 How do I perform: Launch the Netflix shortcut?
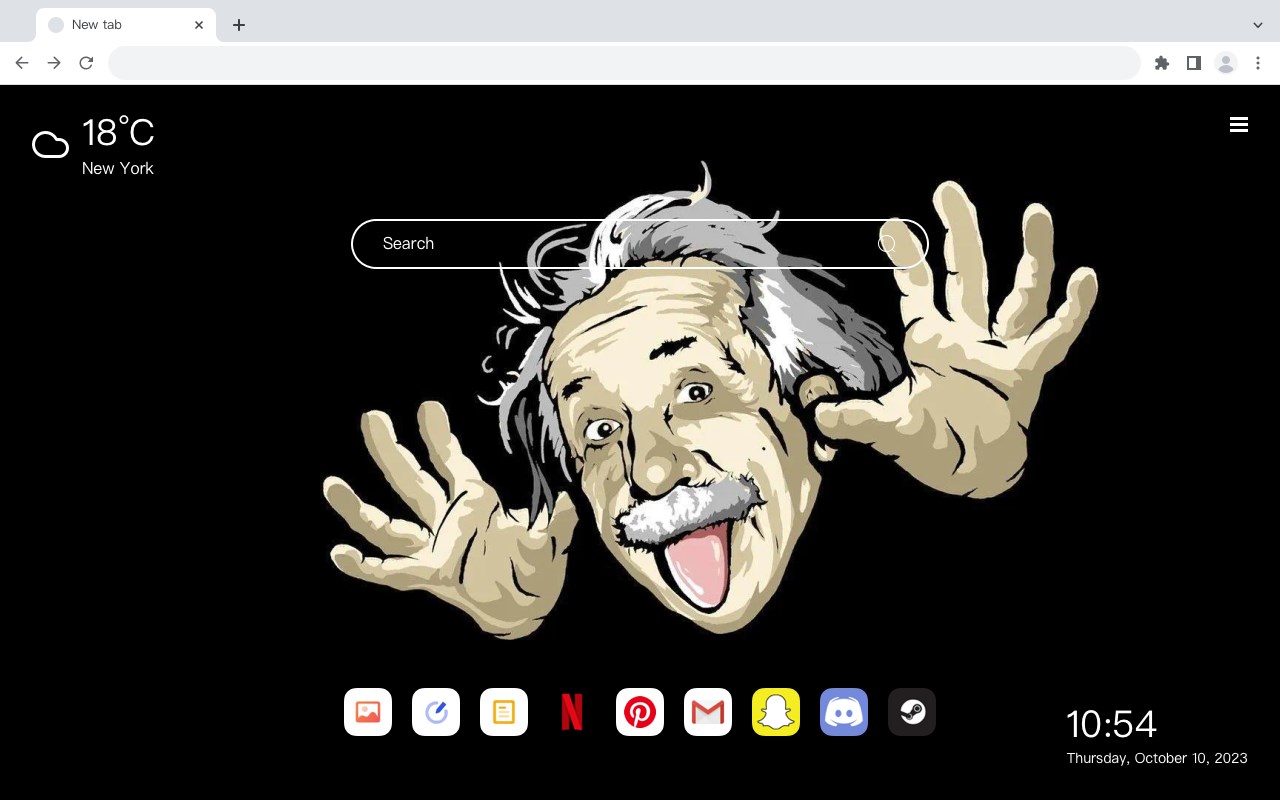pyautogui.click(x=572, y=712)
